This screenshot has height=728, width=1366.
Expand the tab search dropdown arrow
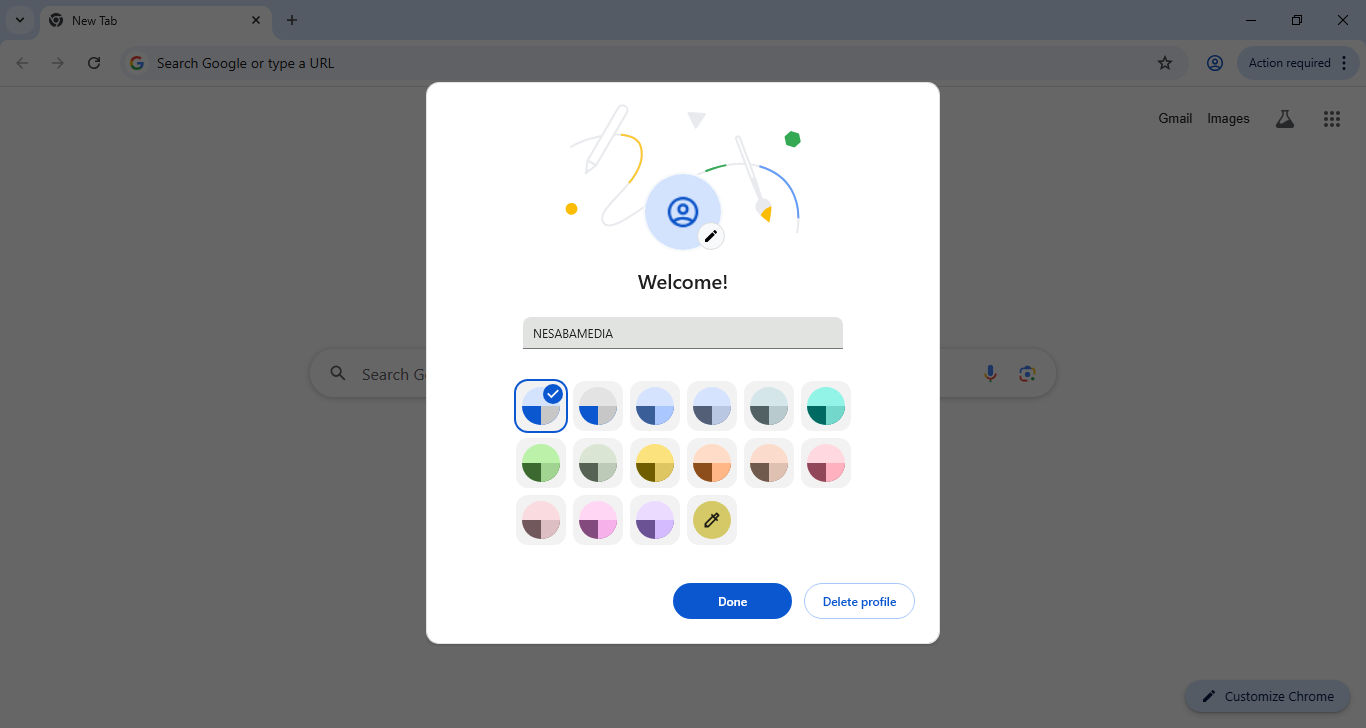[20, 20]
